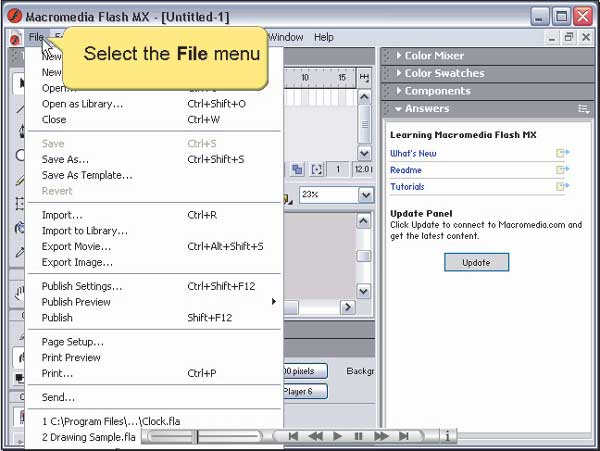Image resolution: width=600 pixels, height=451 pixels.
Task: Click the Tutorials launch icon
Action: (562, 186)
